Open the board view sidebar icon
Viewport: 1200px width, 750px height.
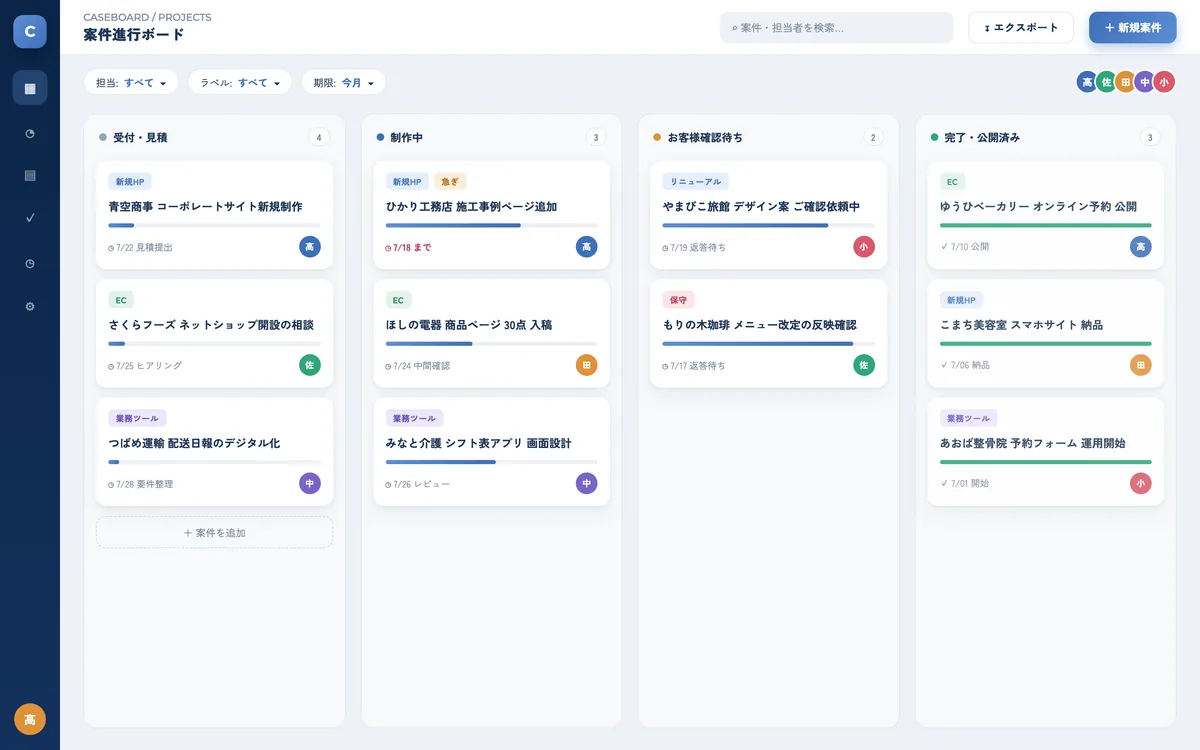[x=30, y=88]
